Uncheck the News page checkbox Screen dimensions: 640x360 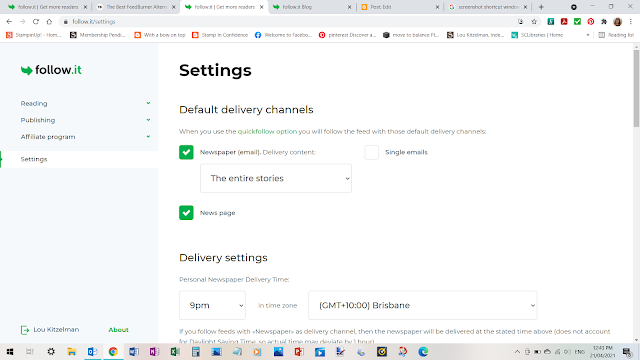(186, 213)
